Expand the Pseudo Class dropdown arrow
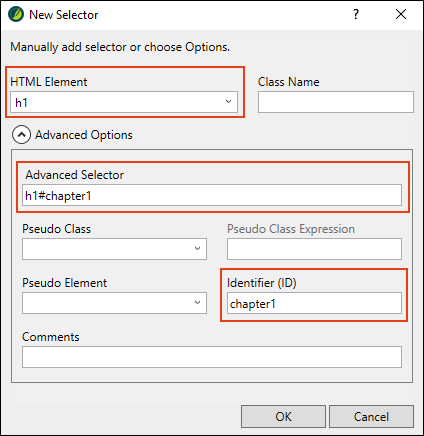Screen dimensions: 424x436 pos(197,249)
